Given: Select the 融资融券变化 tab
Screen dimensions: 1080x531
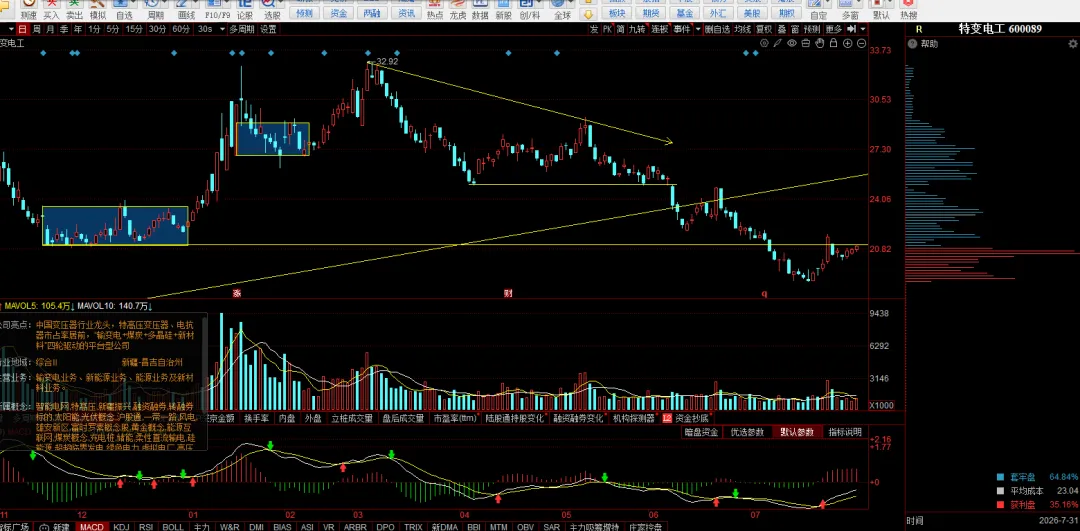Looking at the screenshot, I should (x=578, y=417).
